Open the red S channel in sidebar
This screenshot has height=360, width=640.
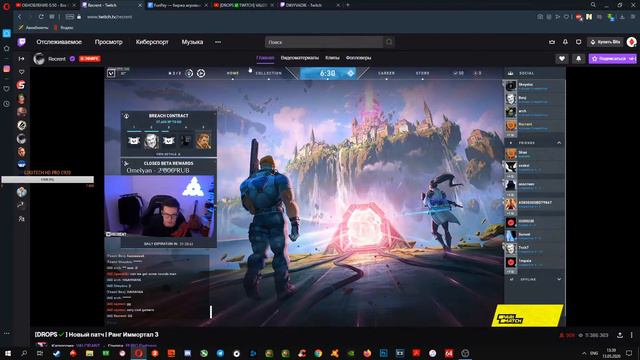(x=22, y=85)
